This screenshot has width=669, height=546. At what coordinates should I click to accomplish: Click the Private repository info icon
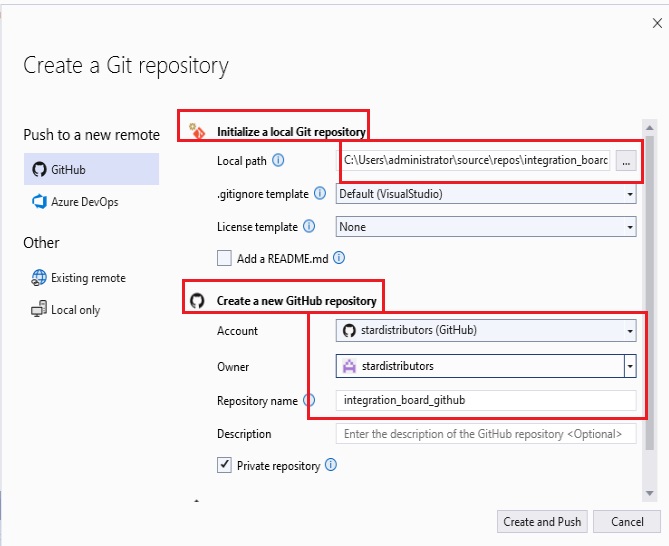(331, 465)
